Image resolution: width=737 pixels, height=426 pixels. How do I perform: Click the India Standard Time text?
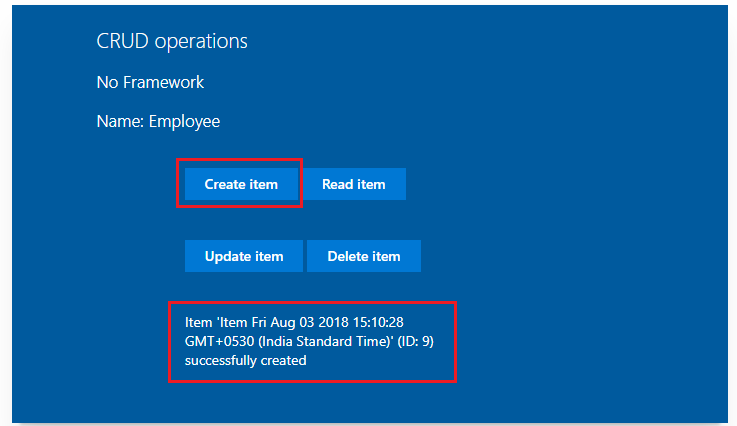(326, 341)
